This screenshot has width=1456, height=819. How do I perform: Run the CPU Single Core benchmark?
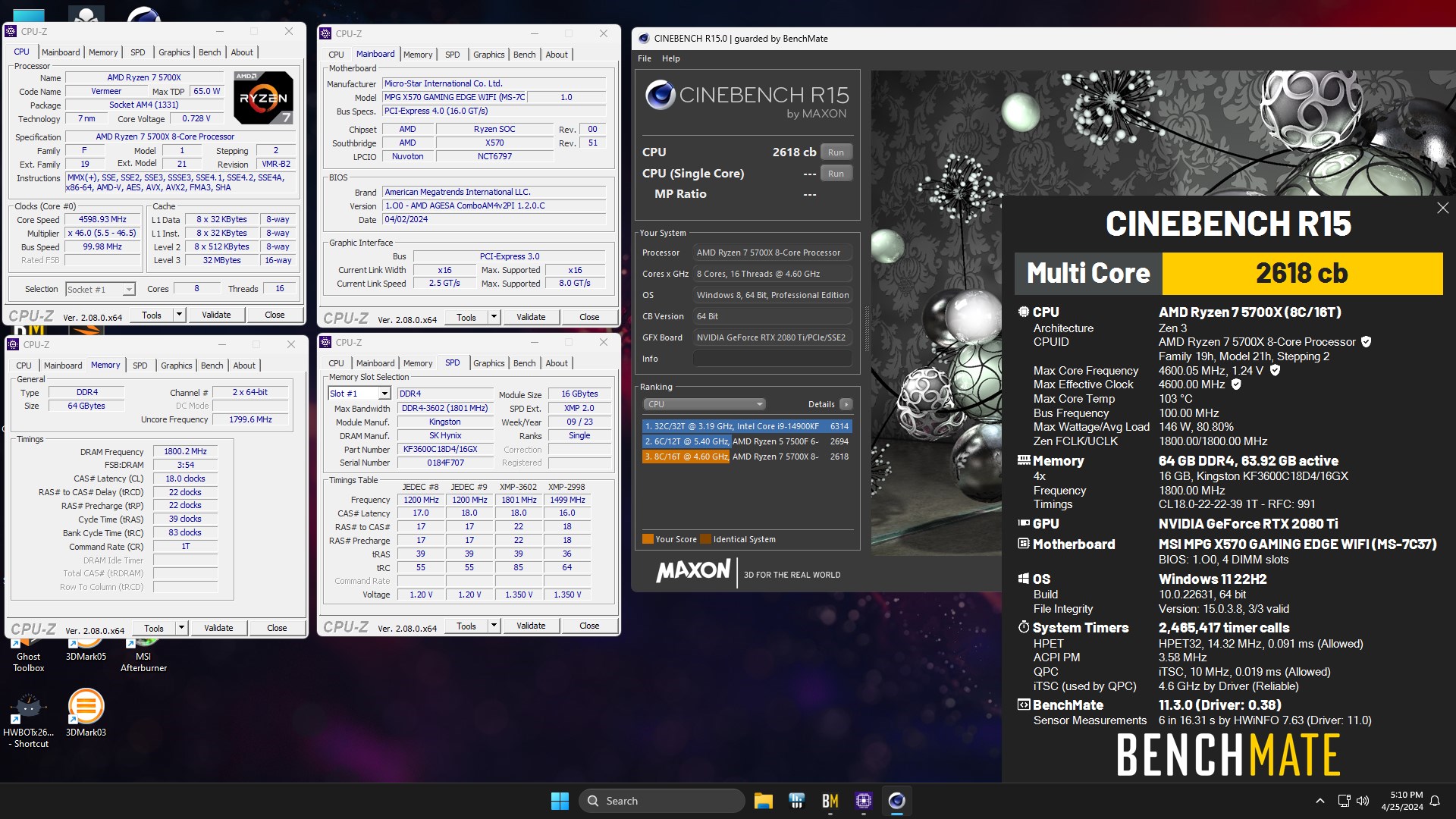point(836,174)
